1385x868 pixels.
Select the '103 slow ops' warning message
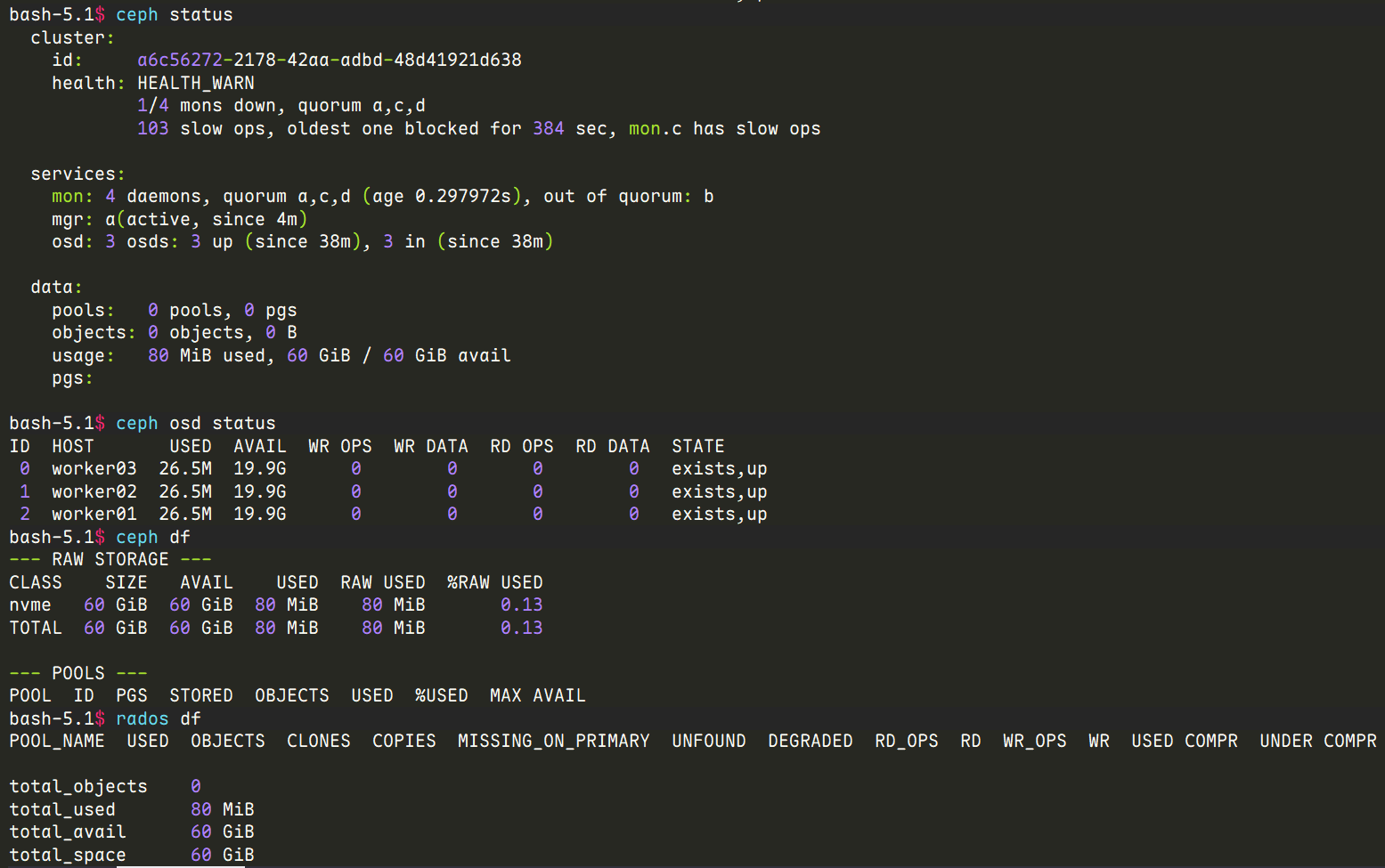tap(478, 129)
